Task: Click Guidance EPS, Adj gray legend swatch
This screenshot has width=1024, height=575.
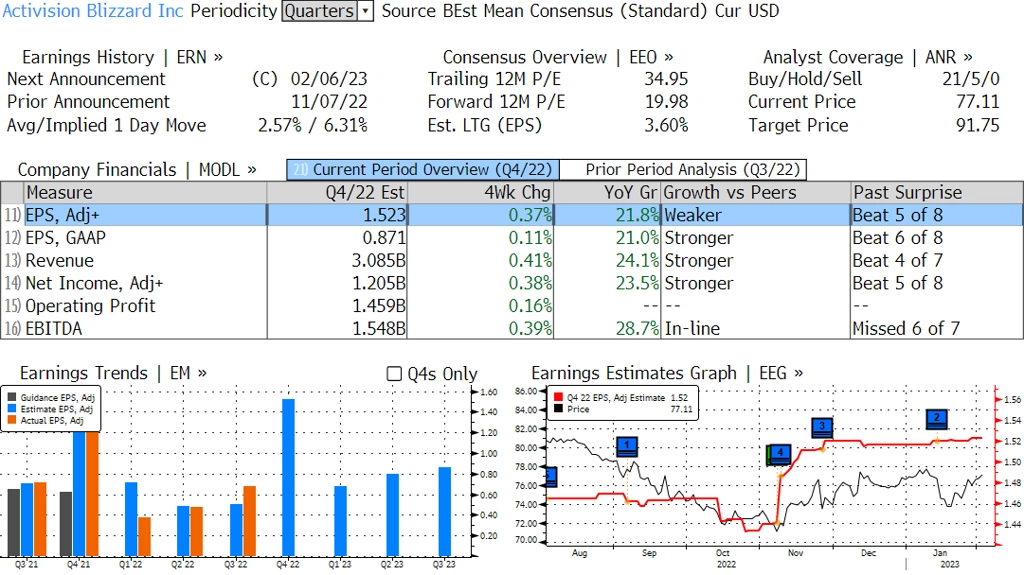Action: 12,397
